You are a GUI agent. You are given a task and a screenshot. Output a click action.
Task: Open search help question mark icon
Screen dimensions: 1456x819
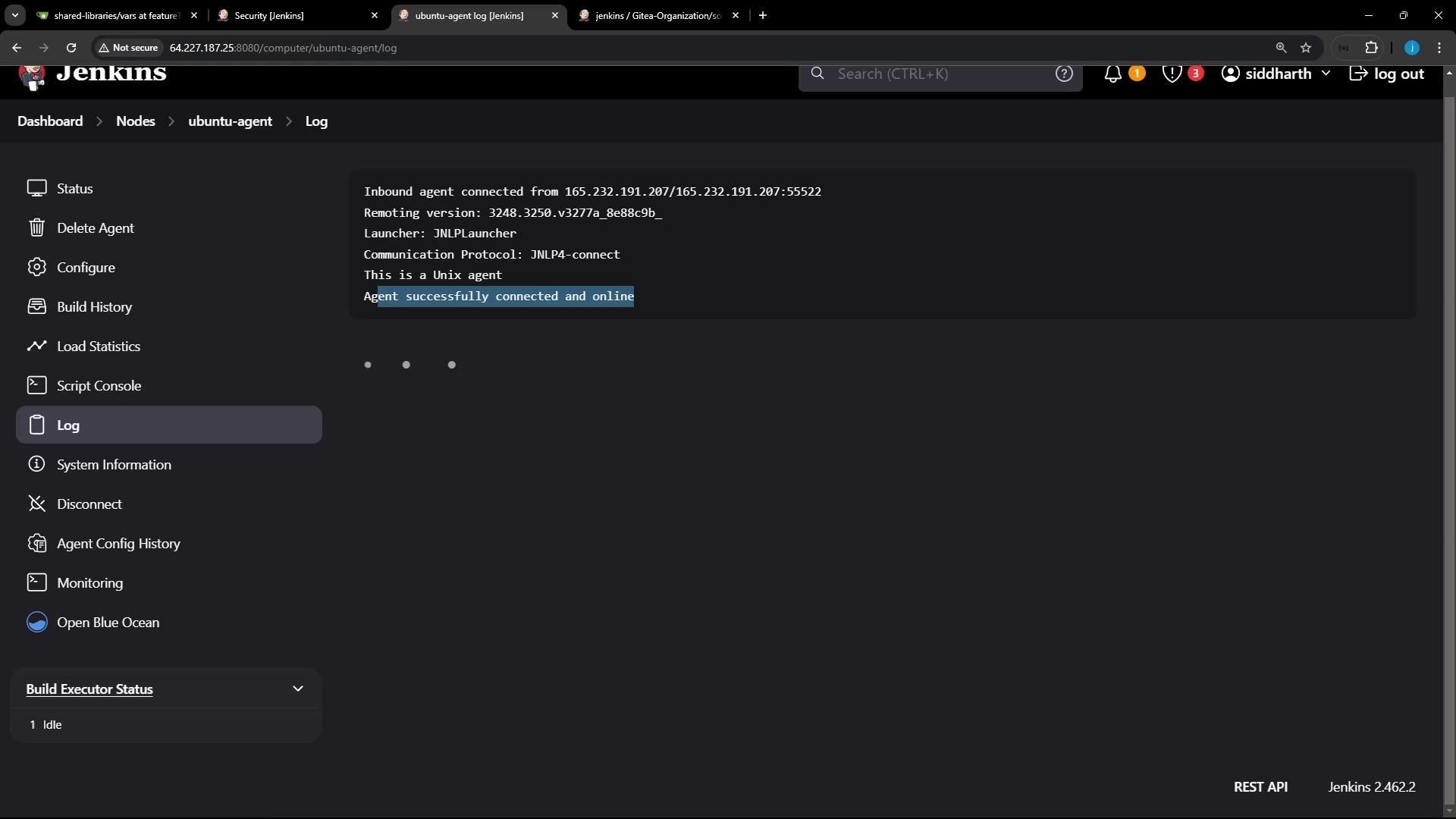pyautogui.click(x=1064, y=74)
